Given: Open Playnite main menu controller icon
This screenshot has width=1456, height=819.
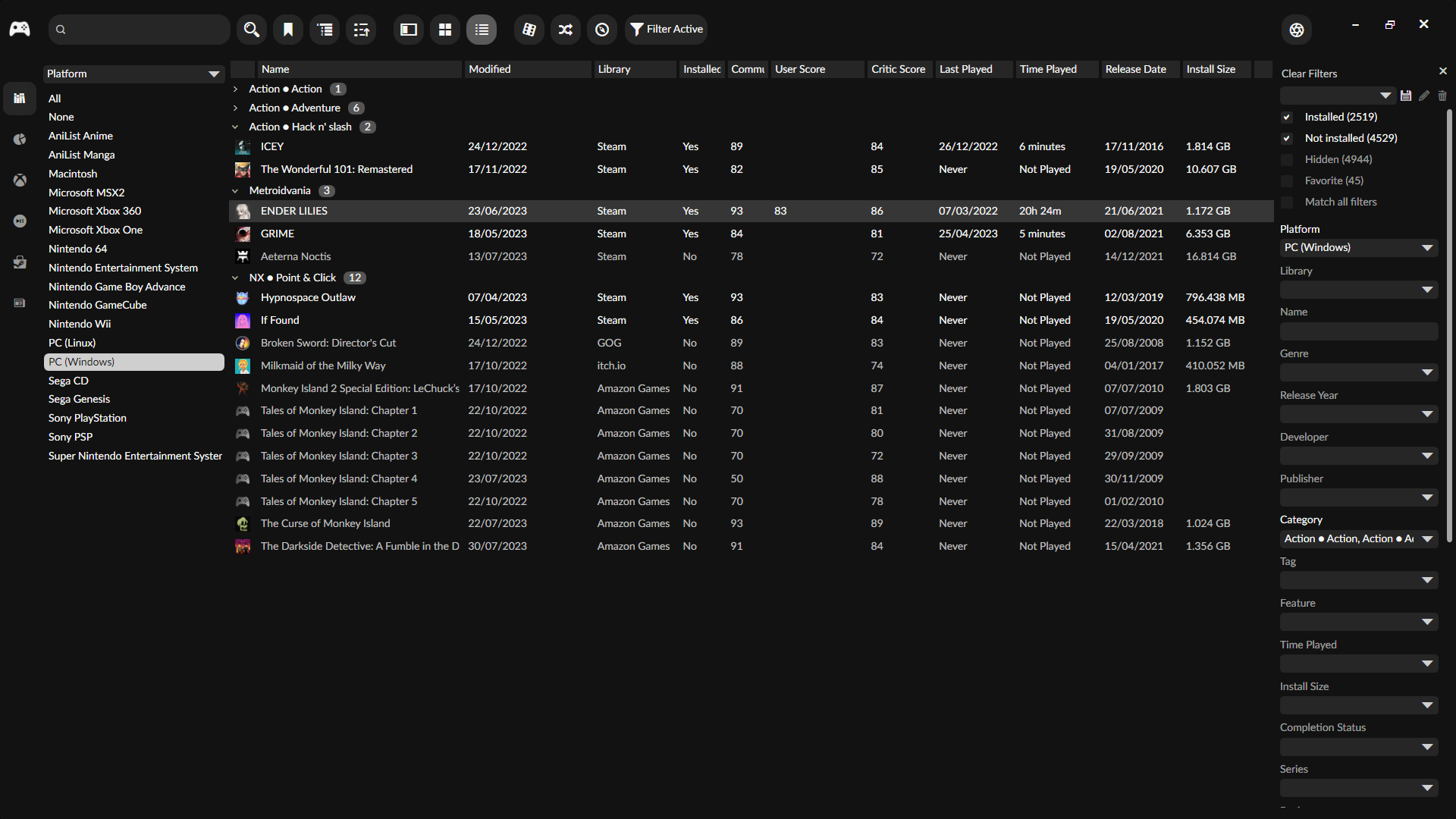Looking at the screenshot, I should coord(20,29).
